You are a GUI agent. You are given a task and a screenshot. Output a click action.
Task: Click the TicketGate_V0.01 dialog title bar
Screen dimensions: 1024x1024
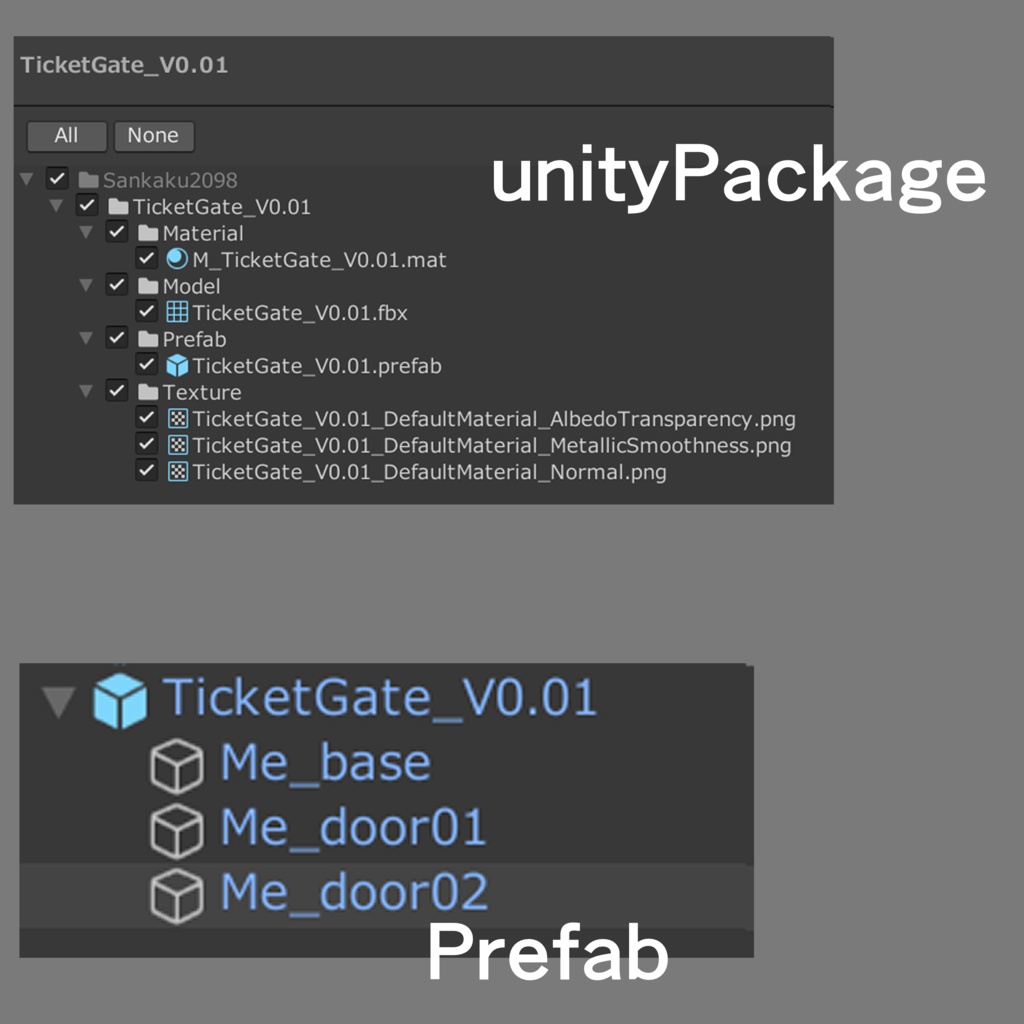[x=124, y=65]
